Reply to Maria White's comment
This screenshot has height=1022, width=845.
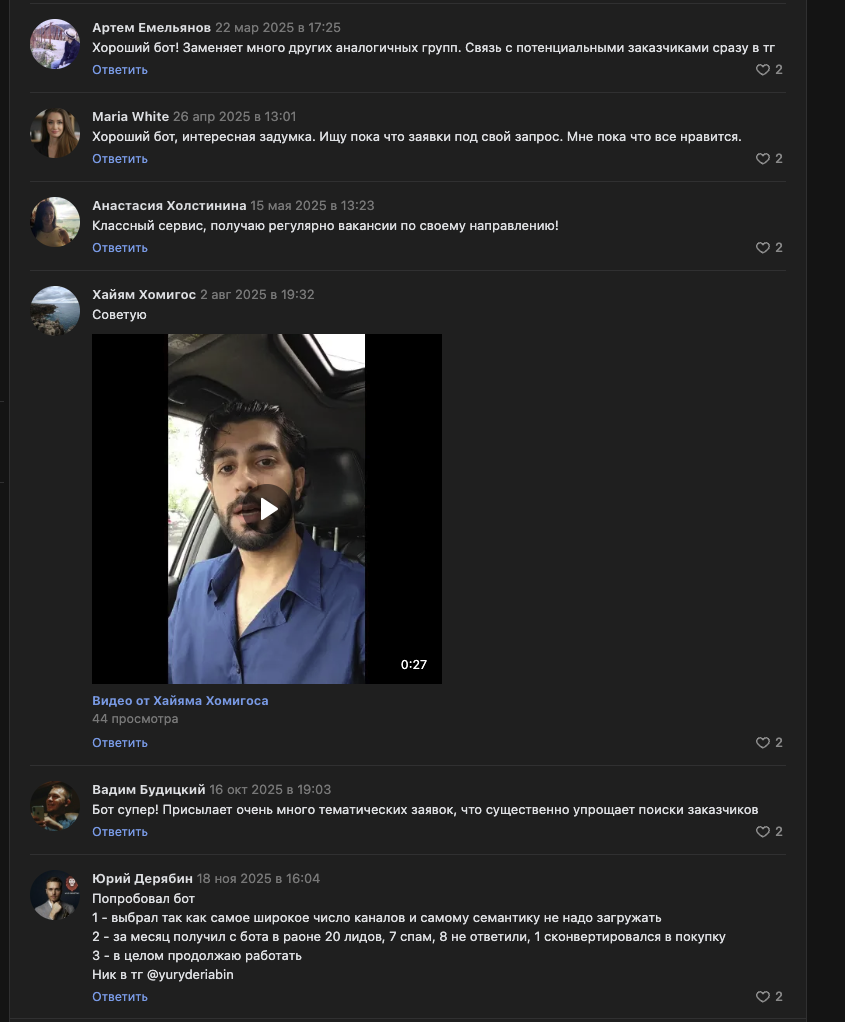(120, 159)
